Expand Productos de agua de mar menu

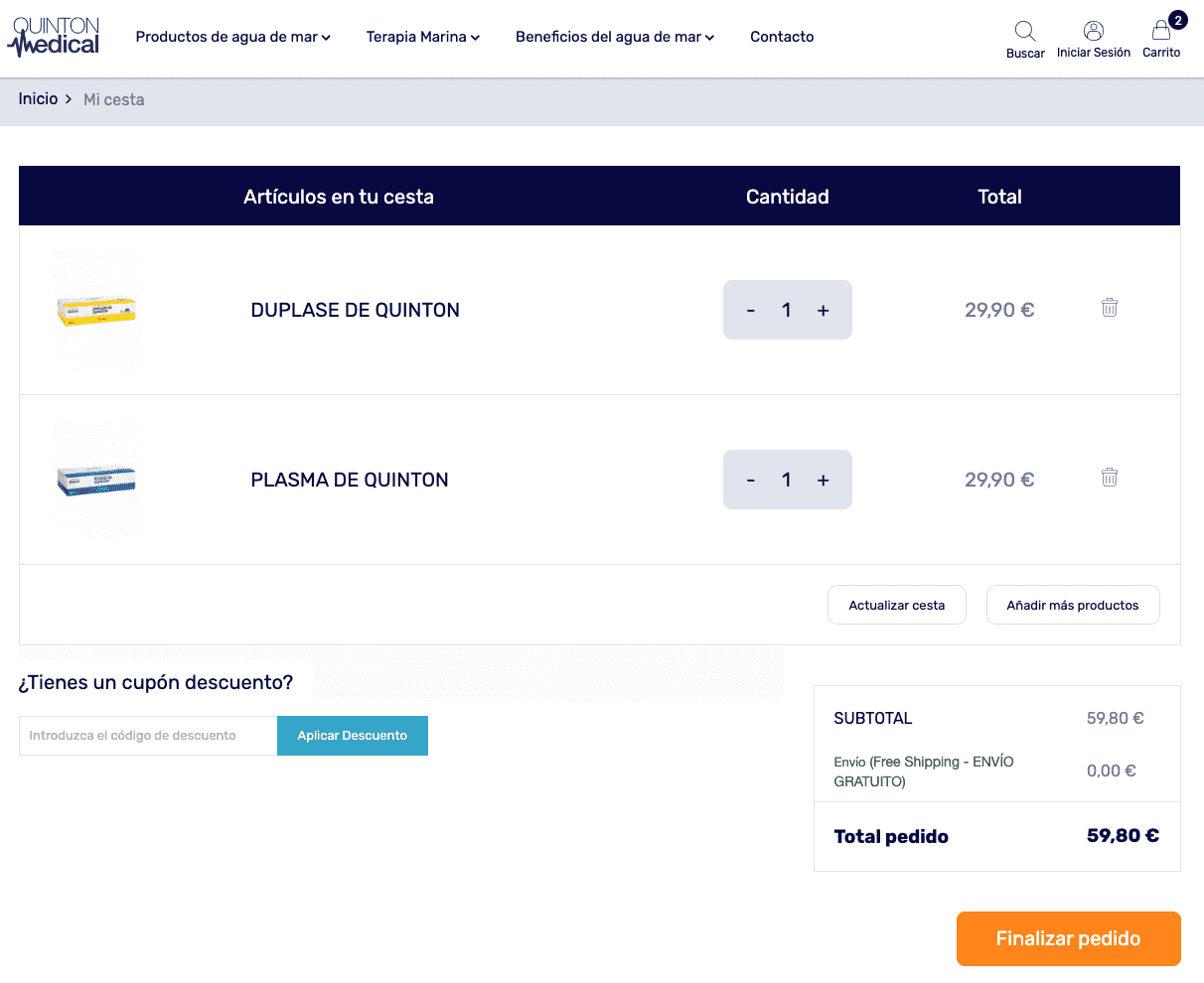point(232,37)
